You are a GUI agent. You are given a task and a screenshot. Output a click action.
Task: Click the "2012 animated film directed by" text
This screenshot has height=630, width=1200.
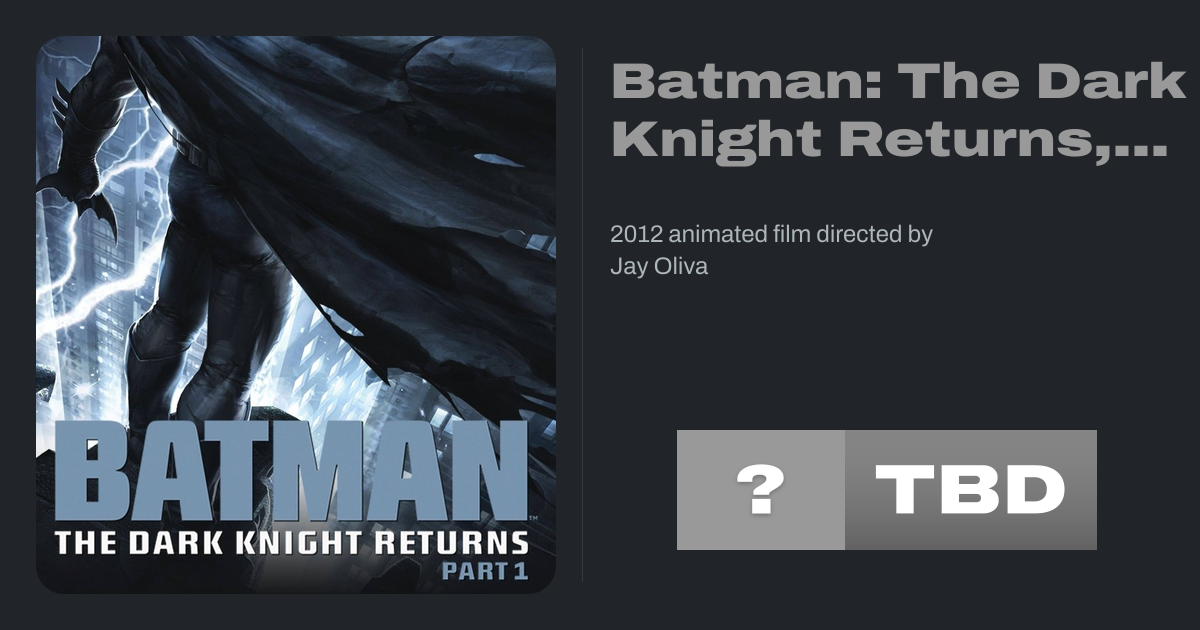pyautogui.click(x=771, y=235)
